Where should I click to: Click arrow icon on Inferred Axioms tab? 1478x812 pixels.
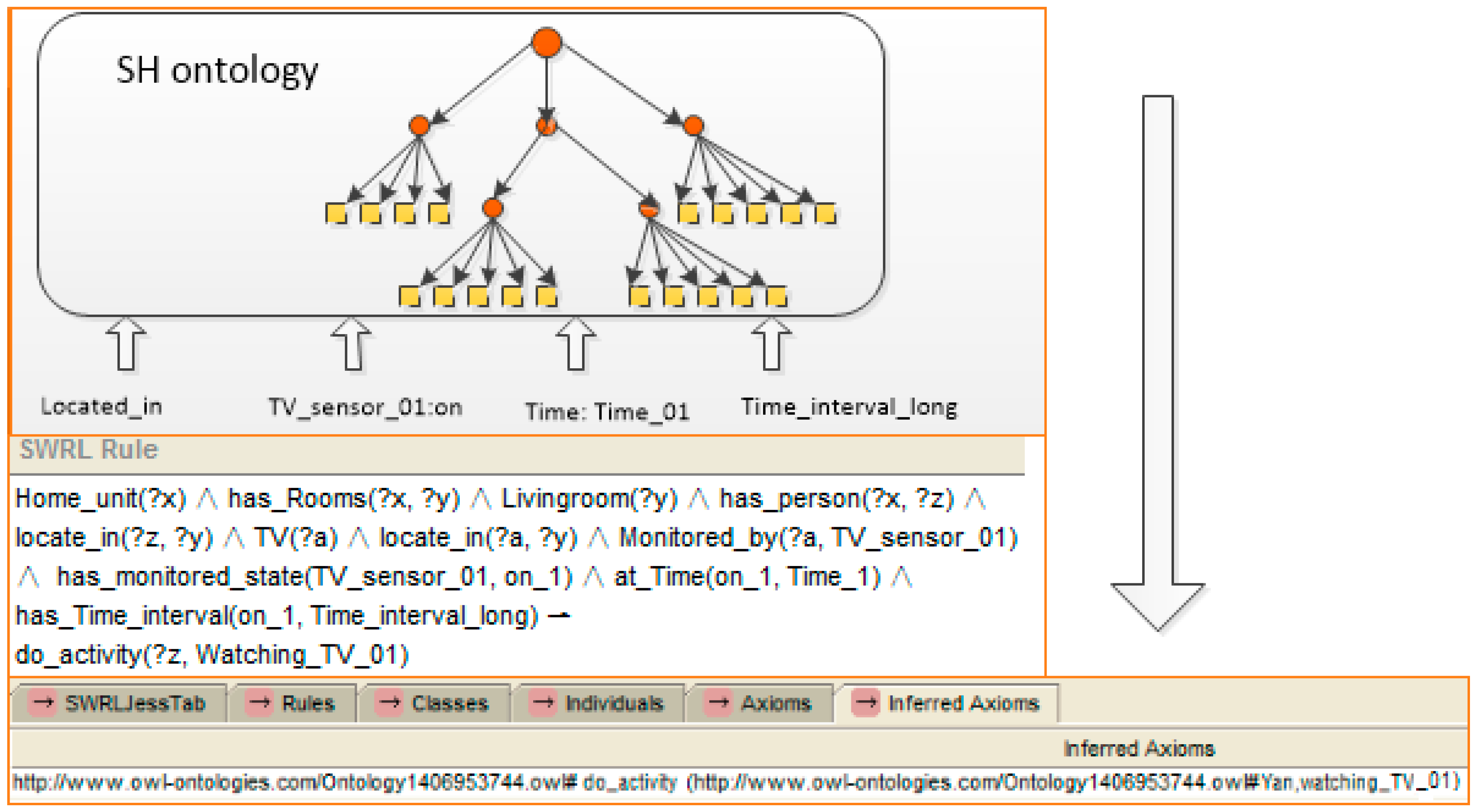tap(866, 702)
